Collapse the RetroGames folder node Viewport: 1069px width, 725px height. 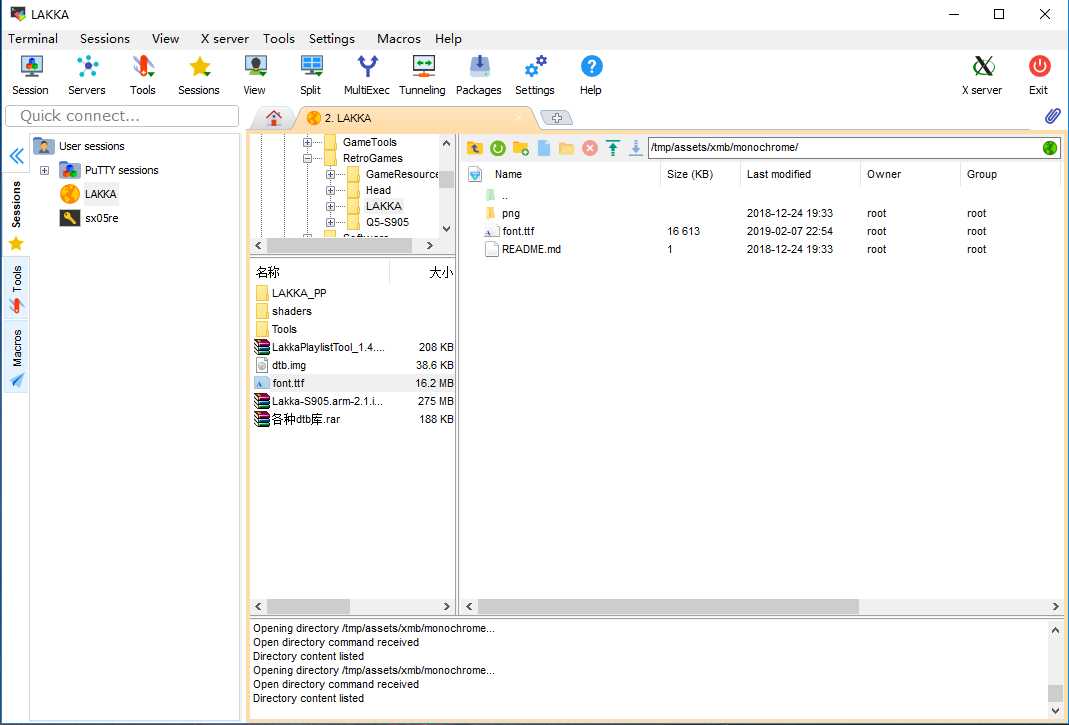[307, 158]
